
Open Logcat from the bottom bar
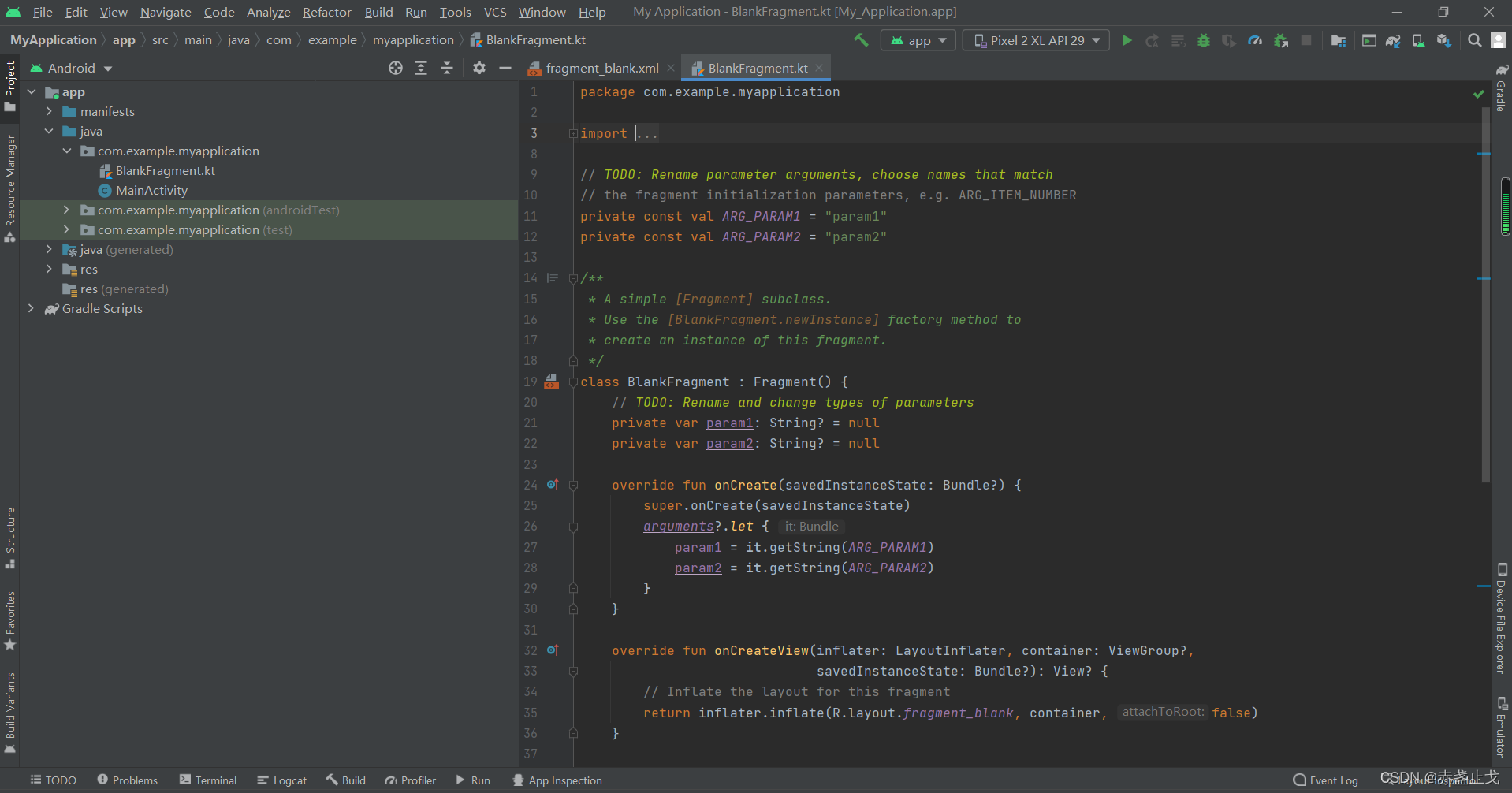pos(281,780)
